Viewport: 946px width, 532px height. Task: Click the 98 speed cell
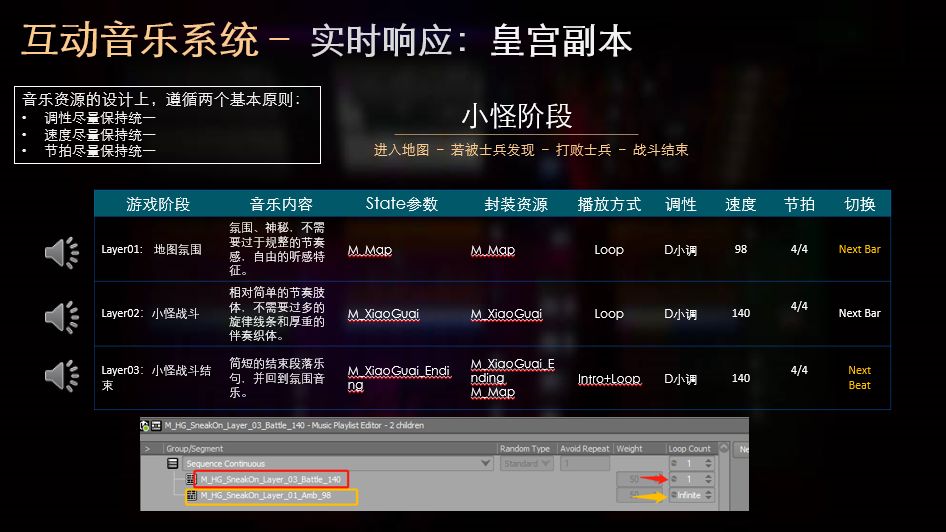click(741, 249)
